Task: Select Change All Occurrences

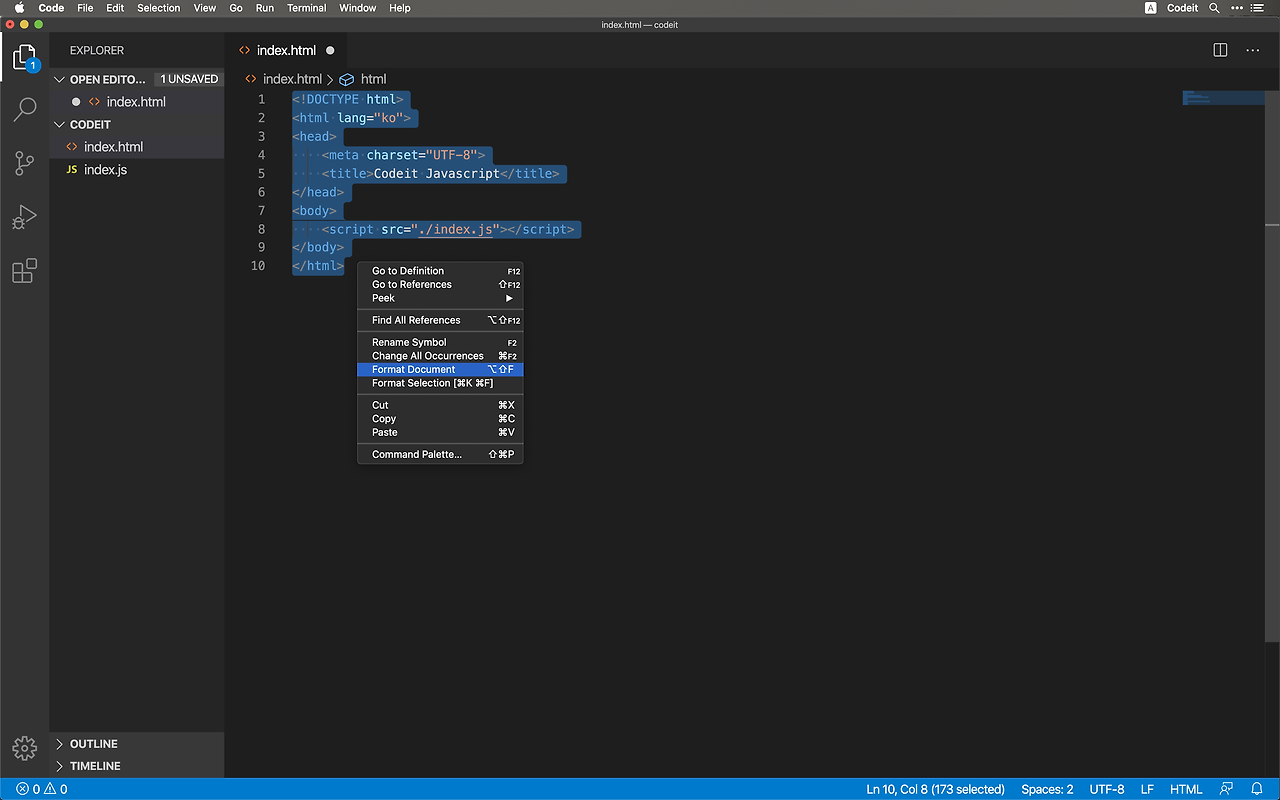Action: click(x=440, y=356)
